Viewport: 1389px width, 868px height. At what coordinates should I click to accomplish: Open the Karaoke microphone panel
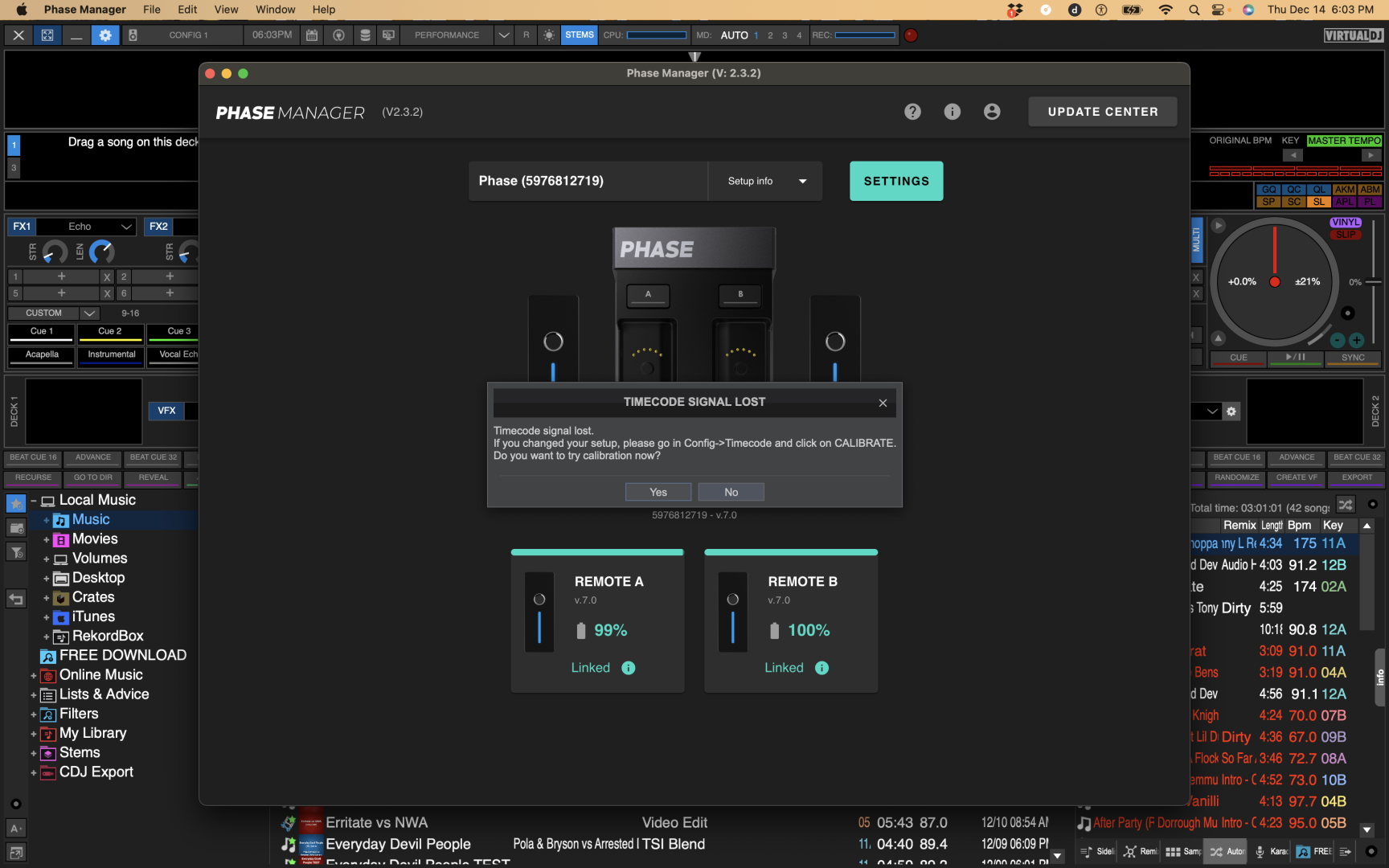(x=1271, y=851)
